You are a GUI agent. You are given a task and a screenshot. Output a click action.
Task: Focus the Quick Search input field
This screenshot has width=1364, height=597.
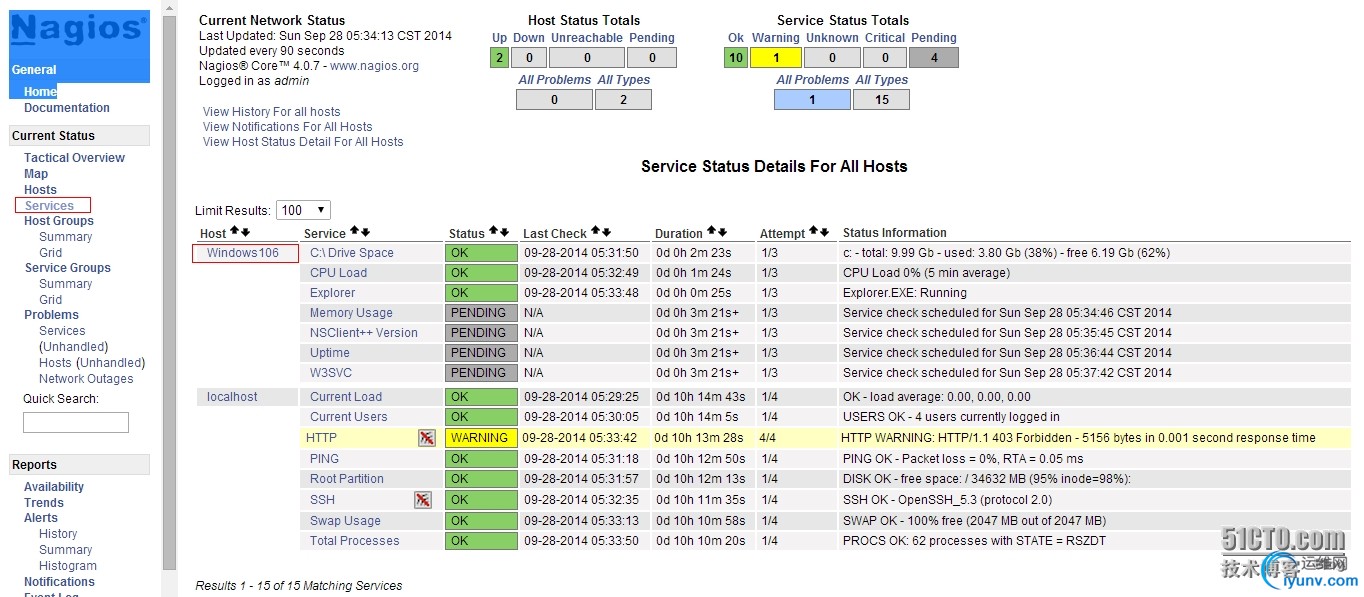[76, 422]
